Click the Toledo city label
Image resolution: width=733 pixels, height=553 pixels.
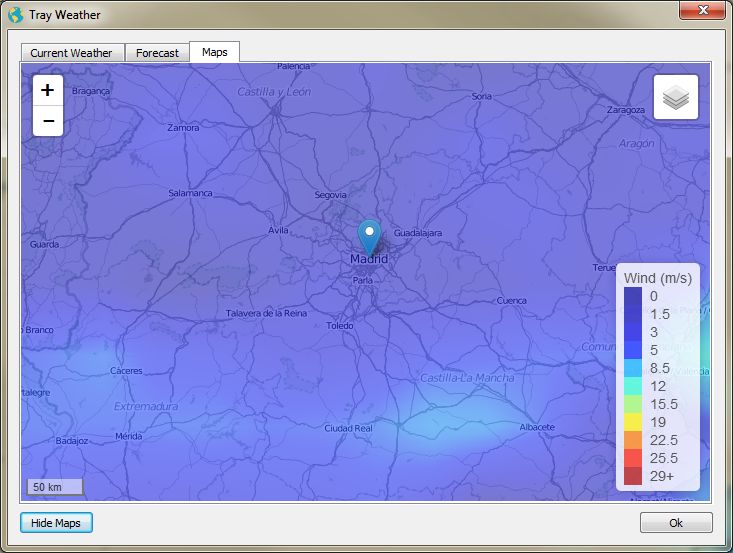coord(340,325)
